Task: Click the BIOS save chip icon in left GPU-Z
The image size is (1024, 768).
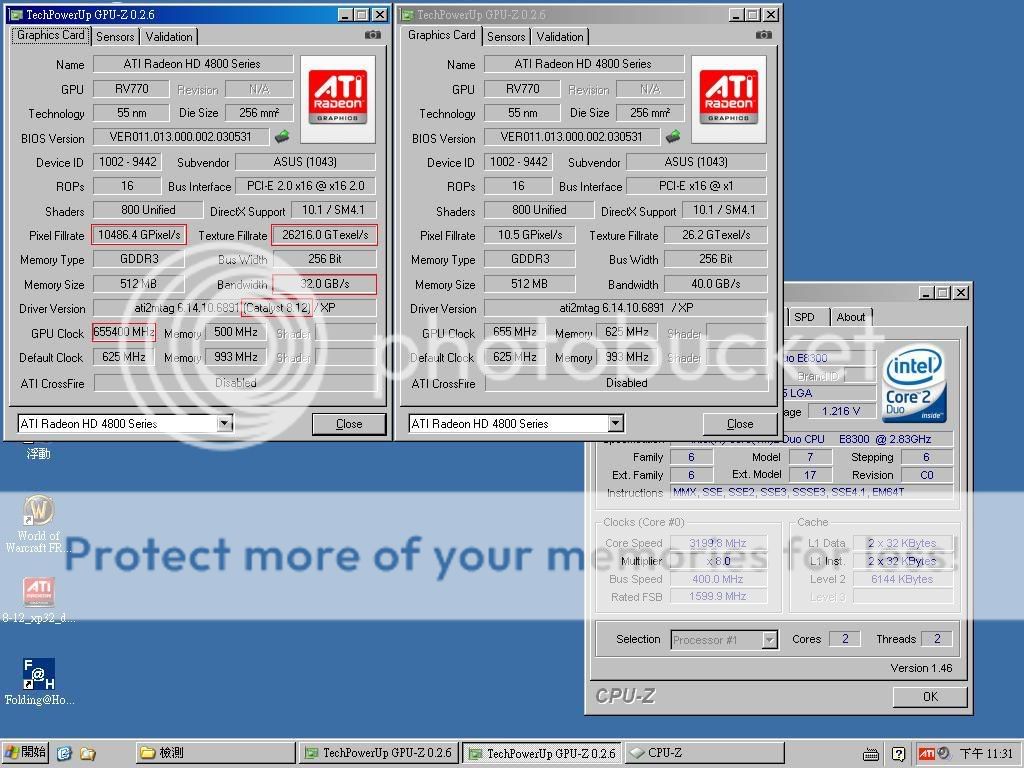Action: click(283, 137)
